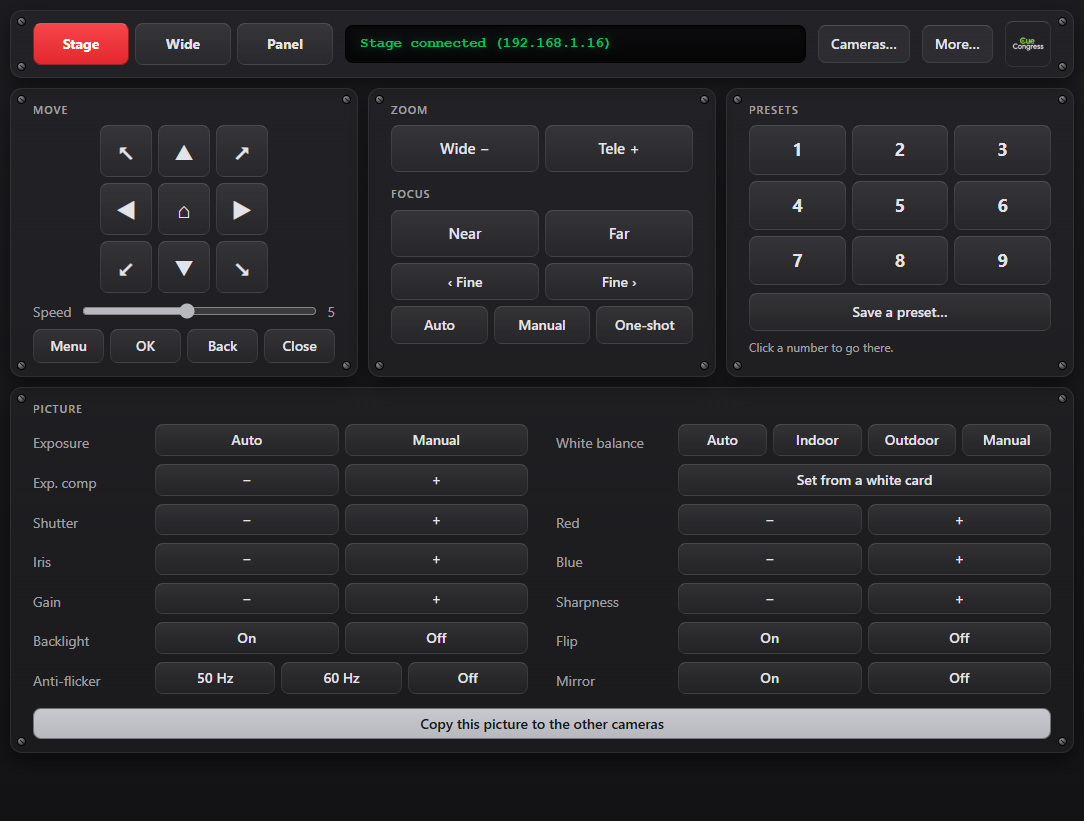
Task: Move camera down-left with diagonal arrow
Action: (126, 267)
